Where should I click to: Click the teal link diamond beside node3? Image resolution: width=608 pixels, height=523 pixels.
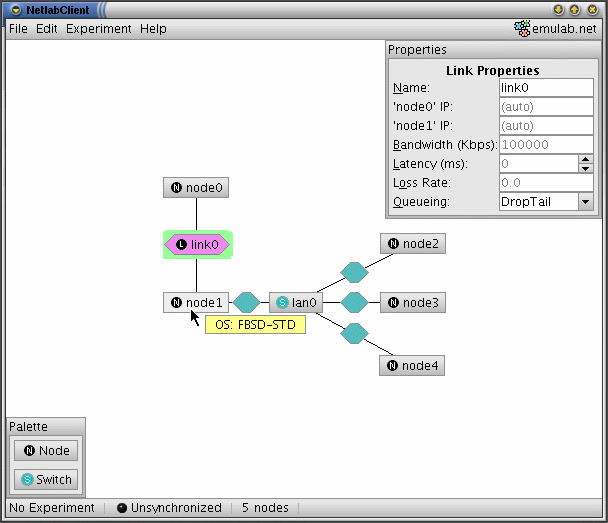point(354,302)
